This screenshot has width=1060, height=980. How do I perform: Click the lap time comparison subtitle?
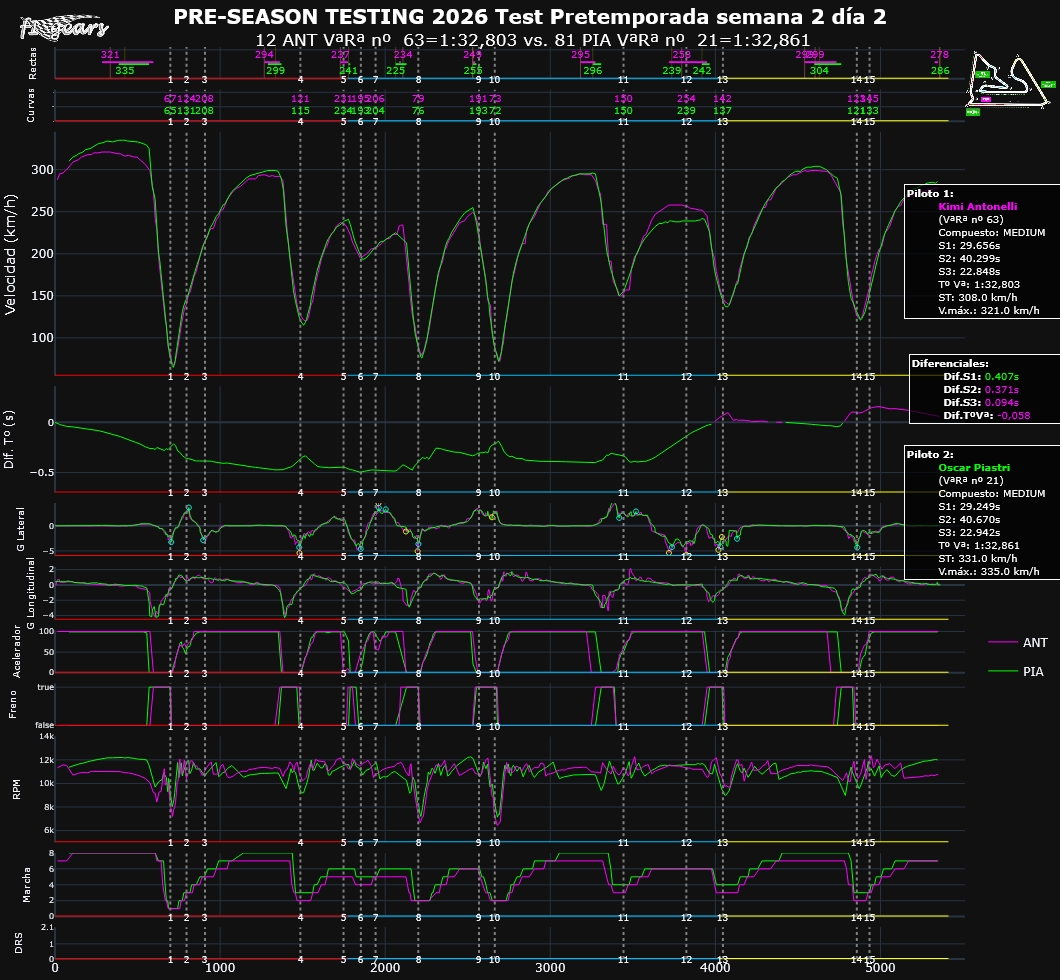(532, 40)
